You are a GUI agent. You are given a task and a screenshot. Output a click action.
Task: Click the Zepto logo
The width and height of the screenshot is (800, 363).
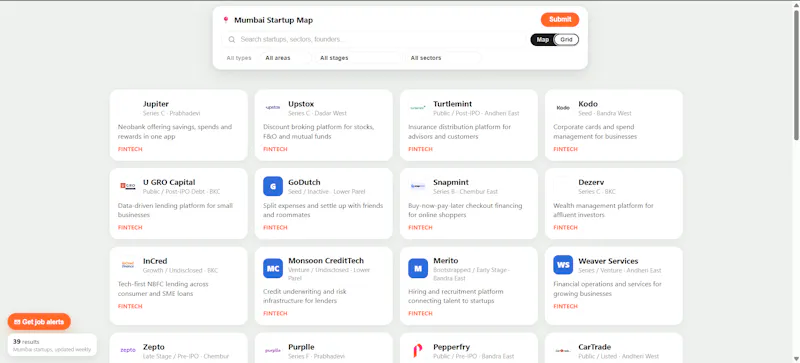click(x=128, y=351)
